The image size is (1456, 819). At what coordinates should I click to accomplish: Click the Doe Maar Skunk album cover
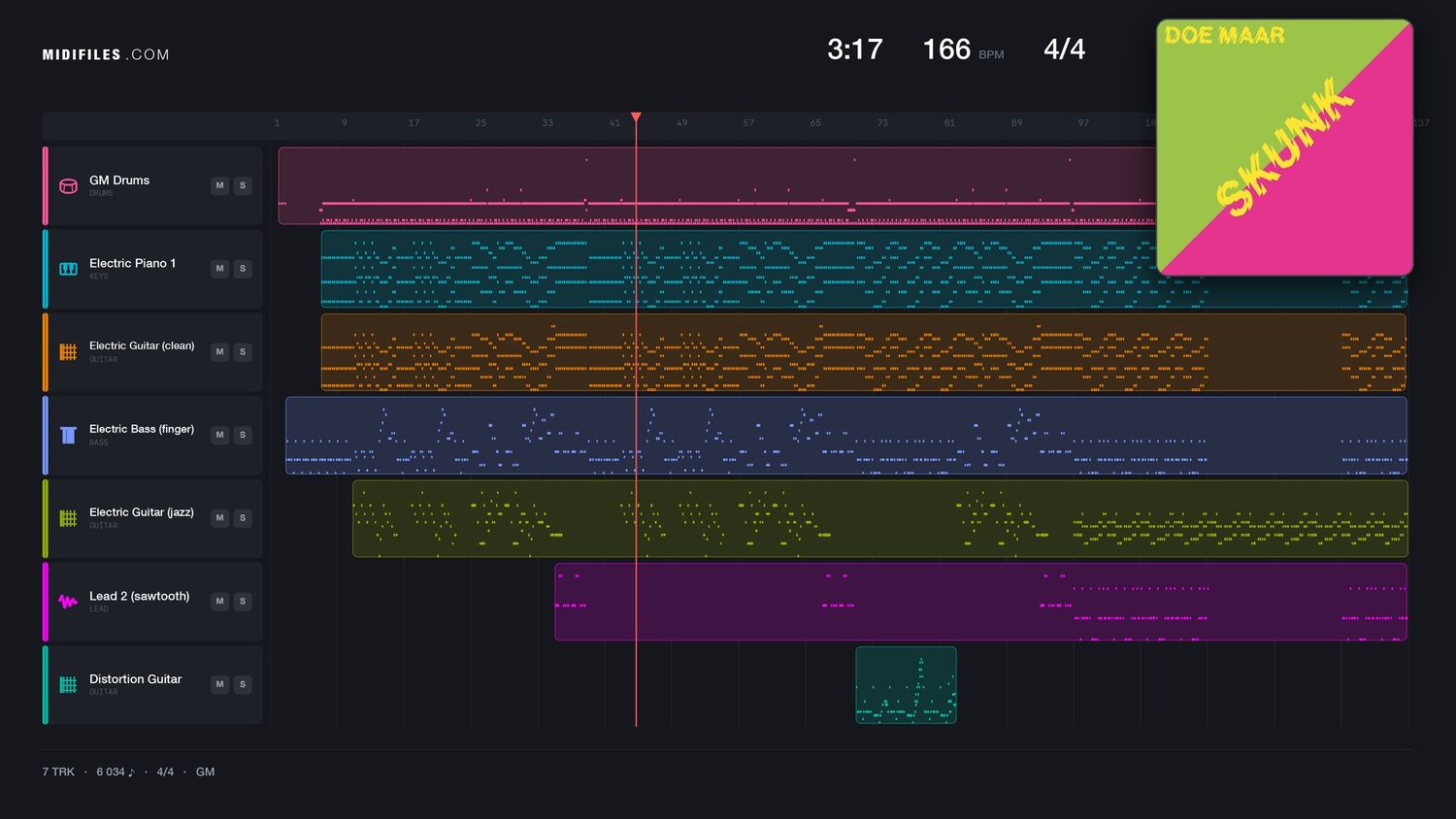tap(1284, 147)
